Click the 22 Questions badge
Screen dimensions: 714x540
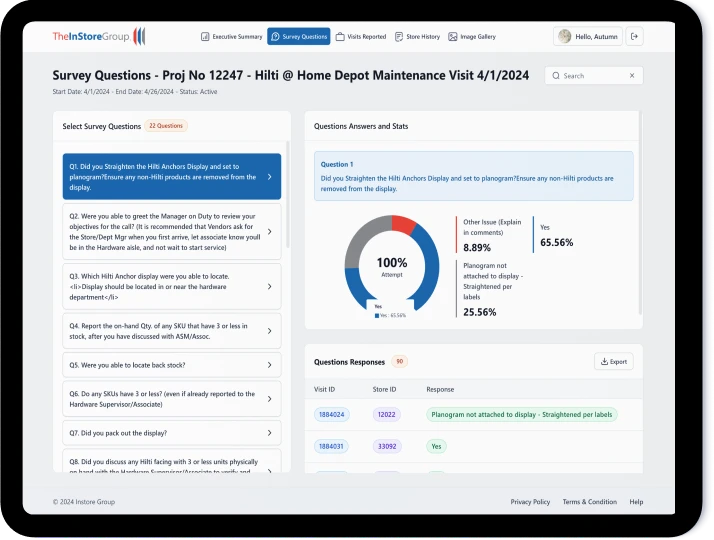166,126
